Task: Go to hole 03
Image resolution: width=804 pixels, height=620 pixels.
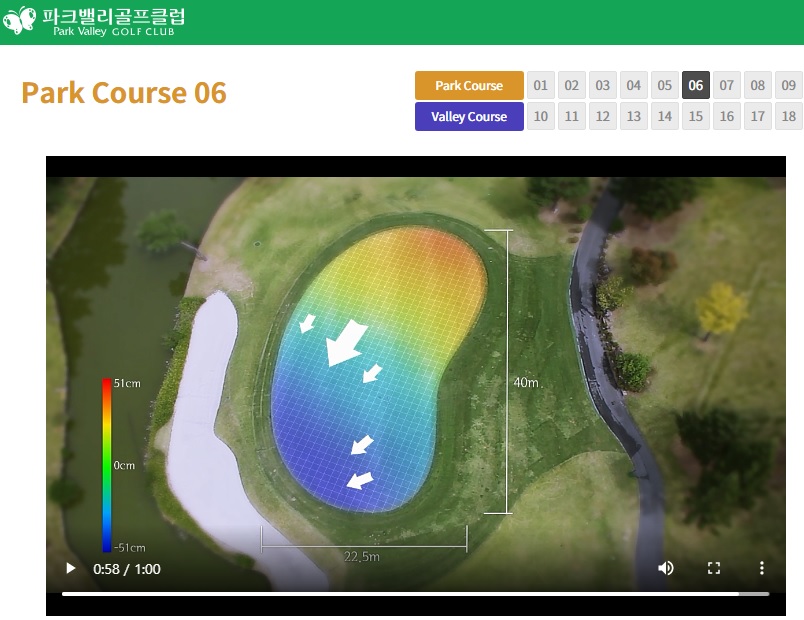Action: click(603, 85)
